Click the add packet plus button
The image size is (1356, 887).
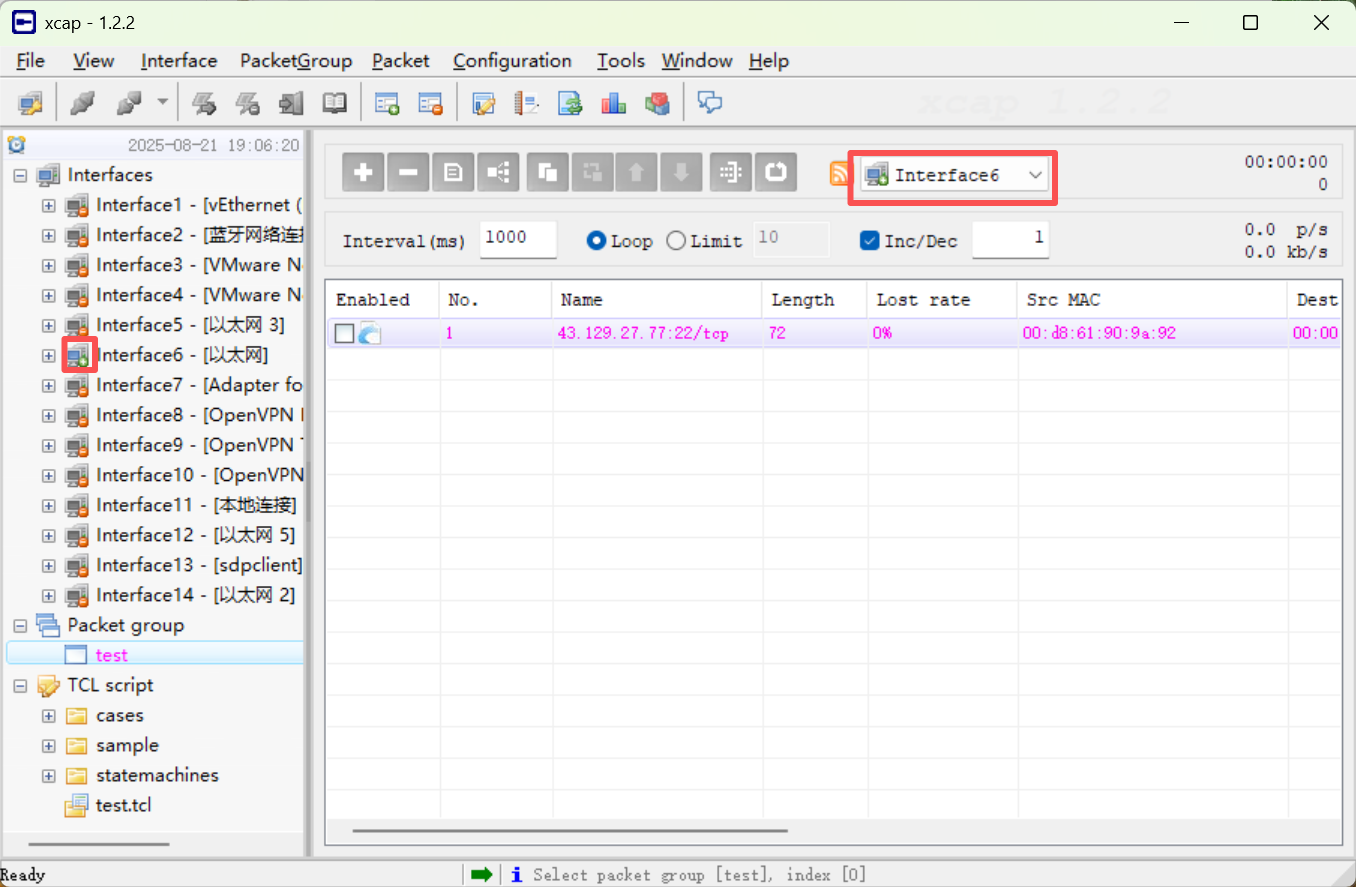click(x=363, y=173)
